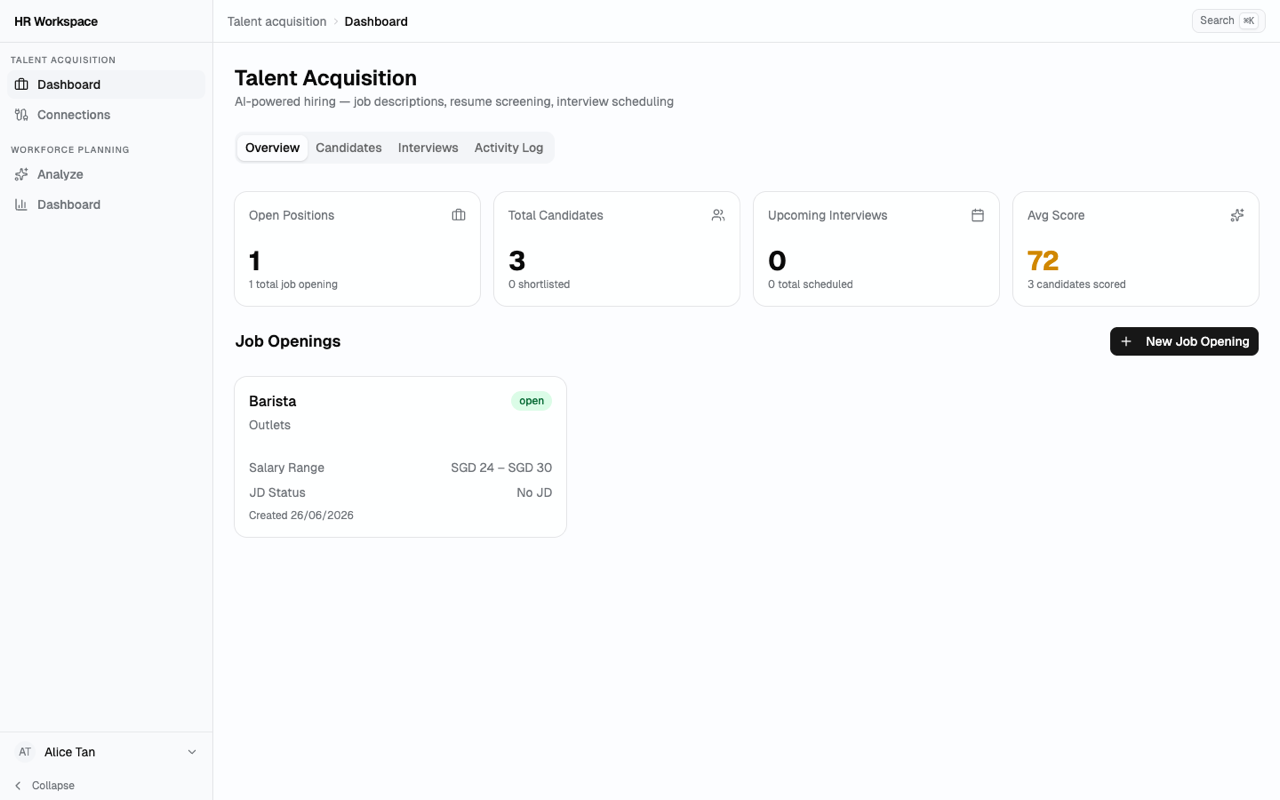This screenshot has height=800, width=1280.
Task: Click the JD Status label
Action: (277, 493)
